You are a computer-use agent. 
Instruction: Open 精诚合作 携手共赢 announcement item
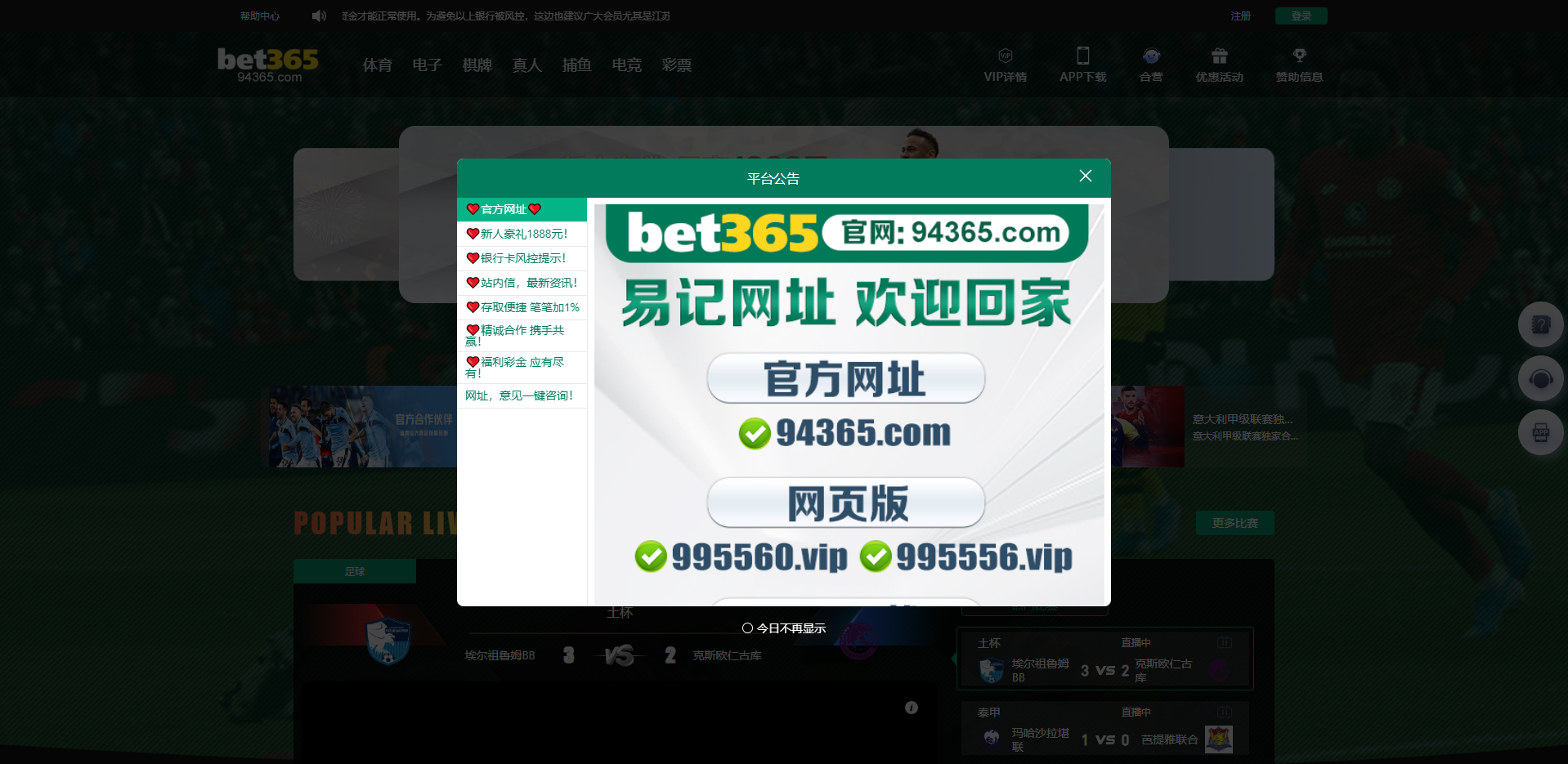click(522, 336)
